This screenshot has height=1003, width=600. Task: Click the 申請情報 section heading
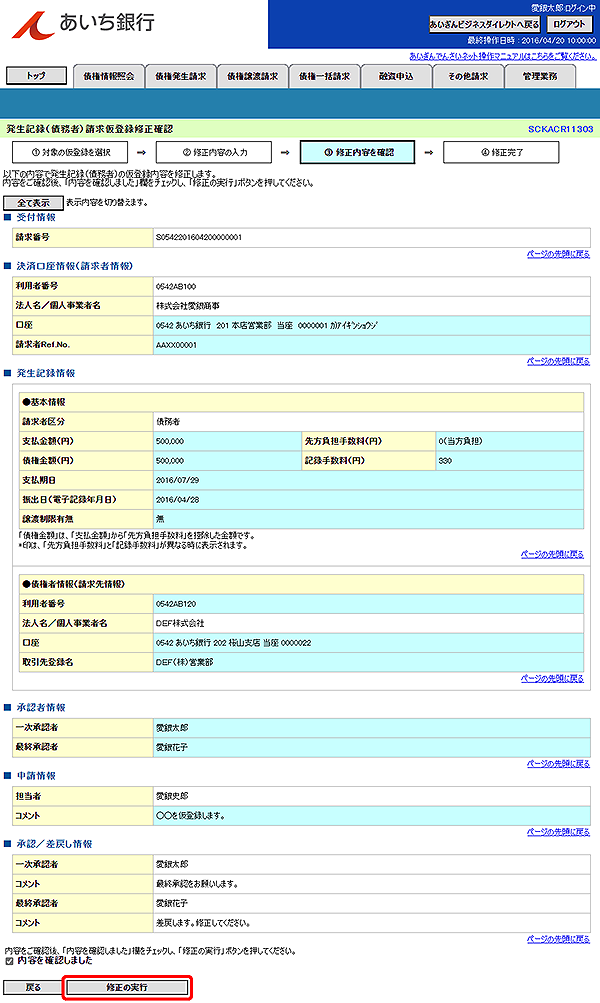coord(36,776)
